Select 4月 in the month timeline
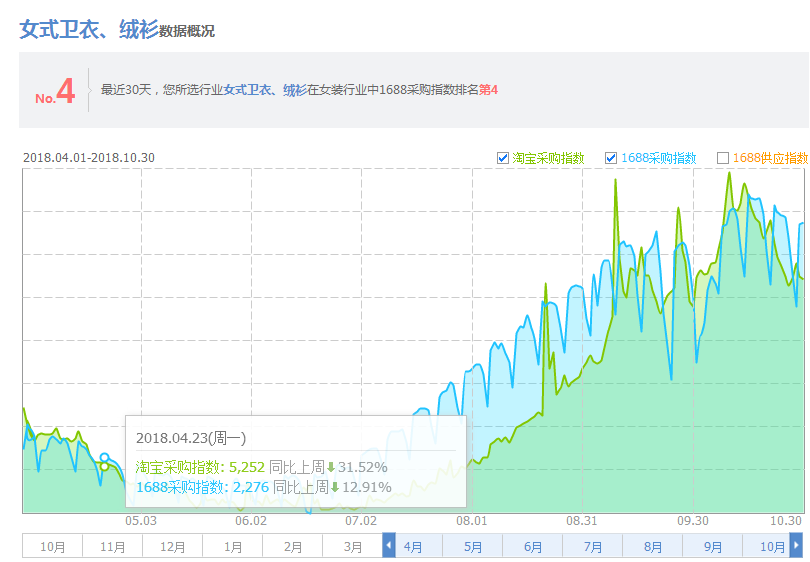This screenshot has width=810, height=562. pos(413,547)
